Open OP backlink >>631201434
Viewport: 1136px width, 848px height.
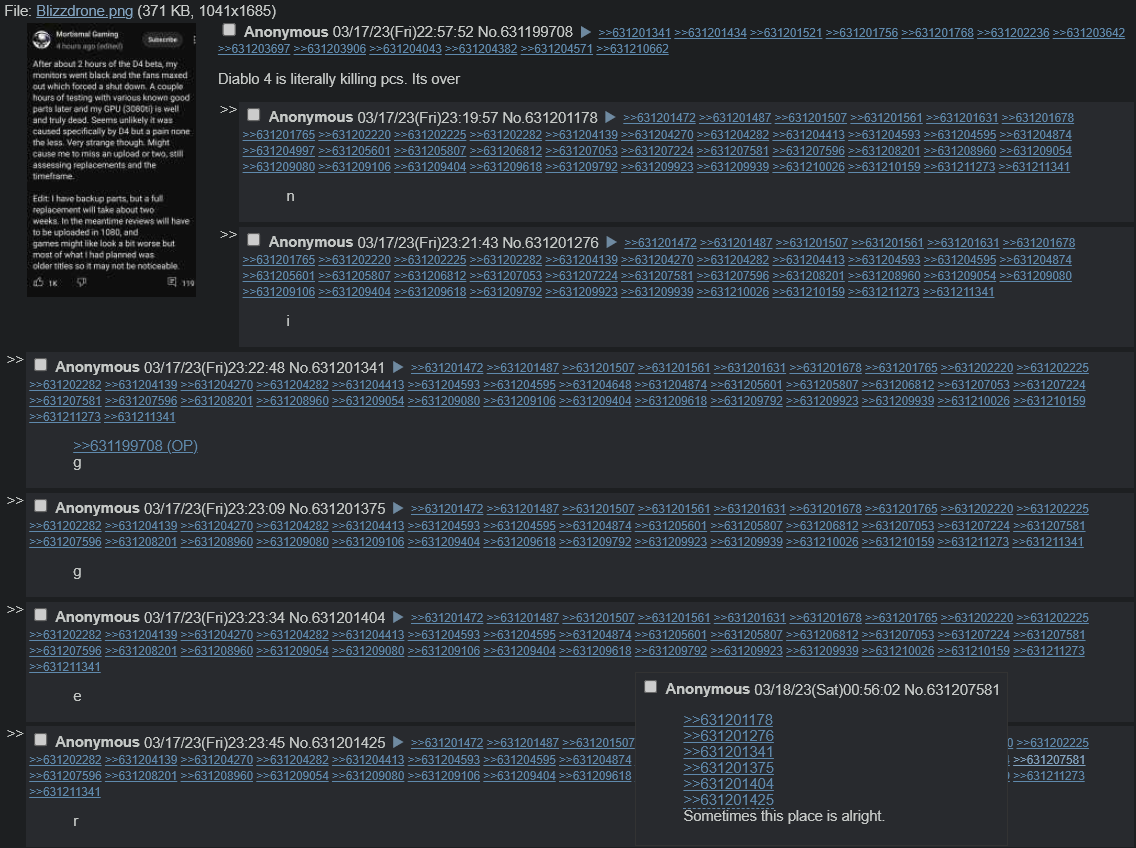[x=710, y=33]
